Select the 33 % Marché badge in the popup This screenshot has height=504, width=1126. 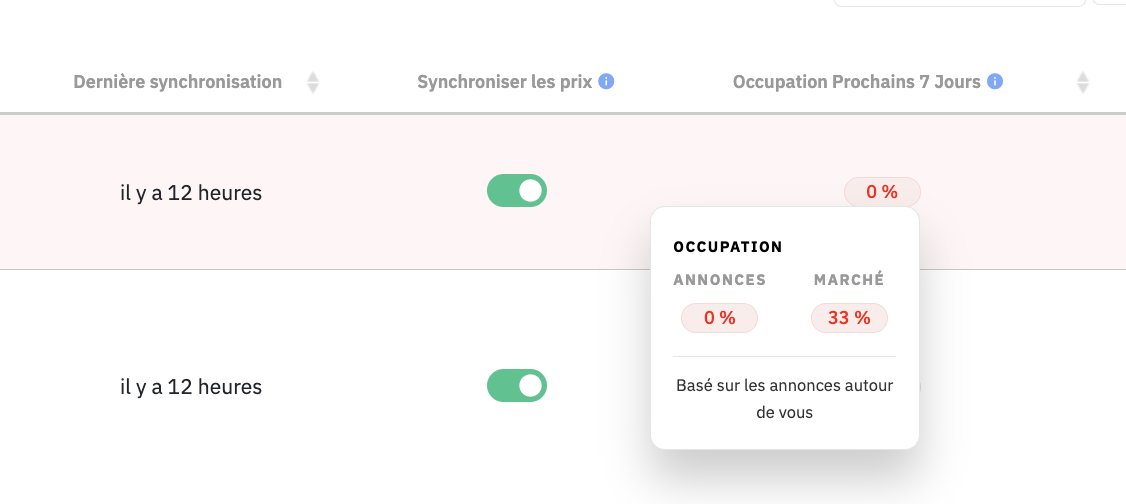[849, 318]
